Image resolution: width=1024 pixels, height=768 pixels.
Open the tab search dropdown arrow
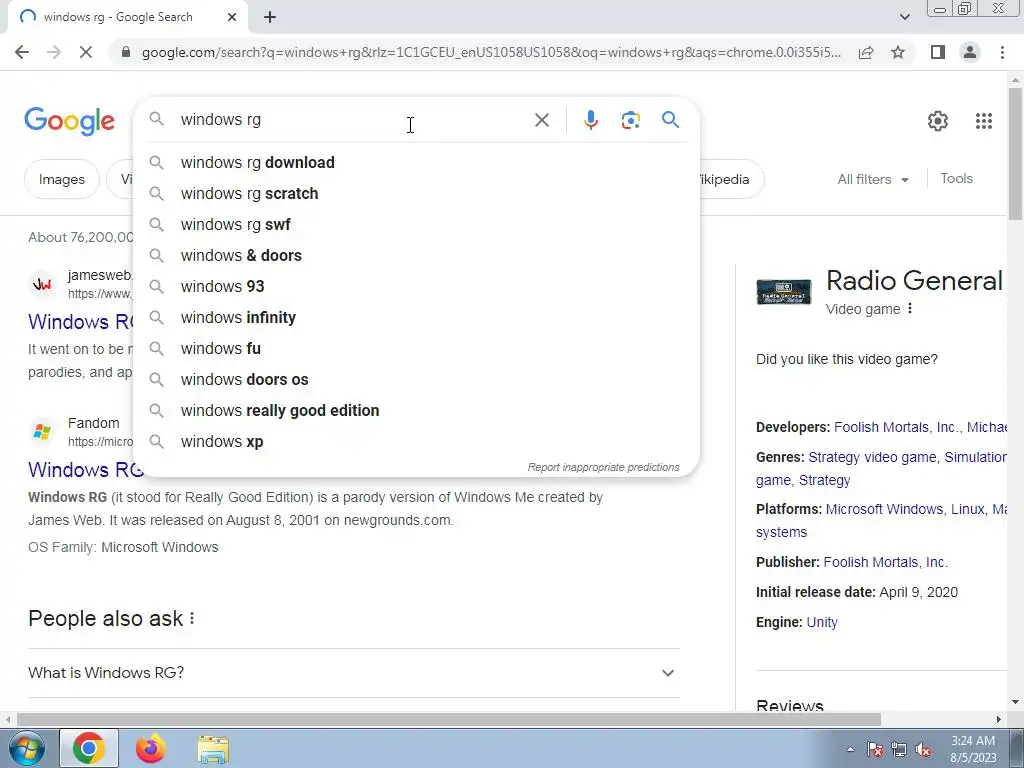(x=904, y=17)
